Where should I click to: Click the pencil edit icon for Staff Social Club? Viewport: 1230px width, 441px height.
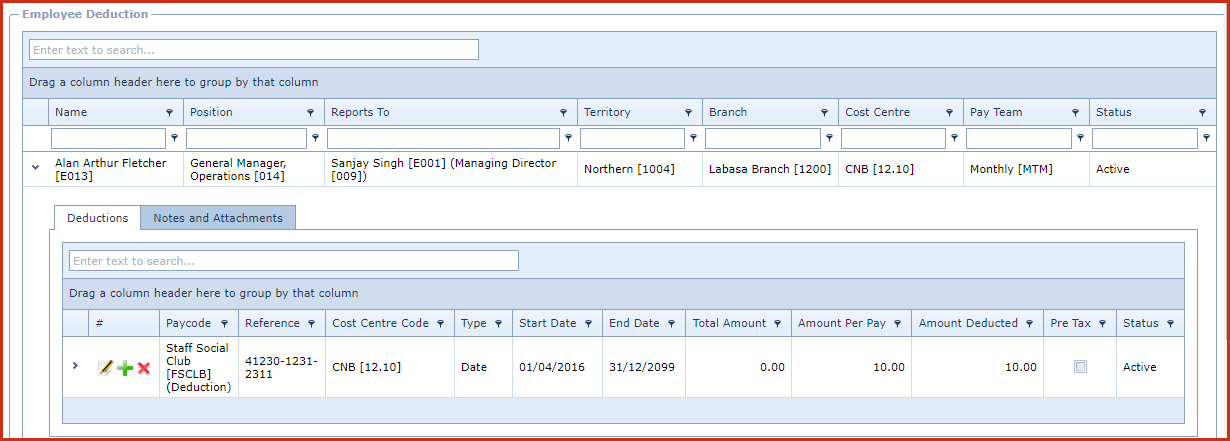[x=105, y=368]
